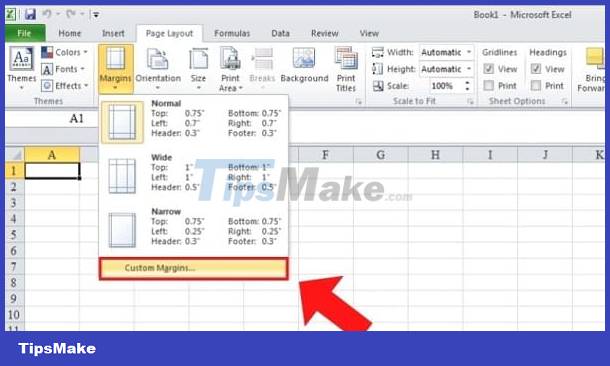Click the Save icon in quick access toolbar
The height and width of the screenshot is (366, 610).
[x=30, y=15]
